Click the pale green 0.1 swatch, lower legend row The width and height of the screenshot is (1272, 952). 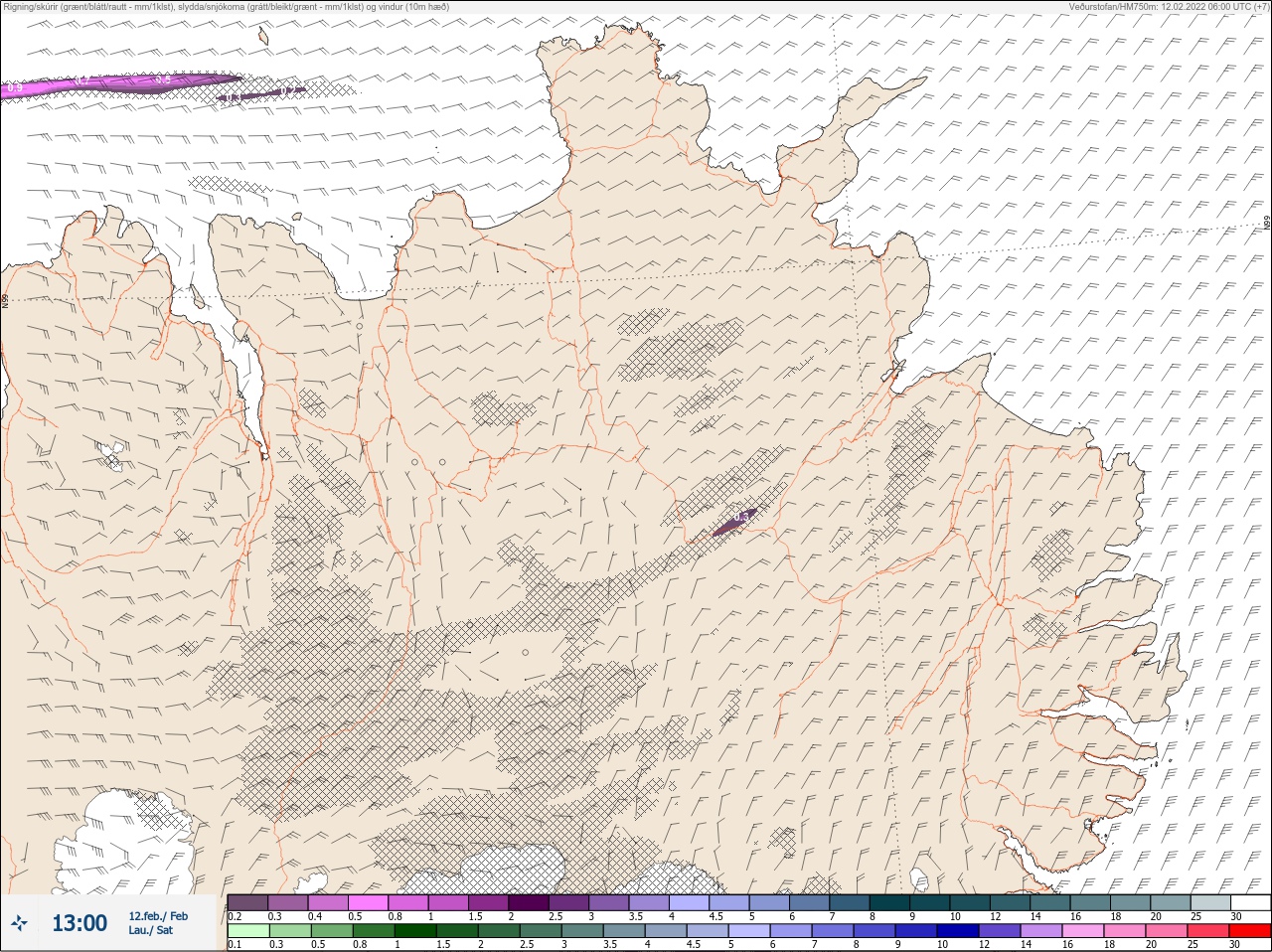[247, 931]
